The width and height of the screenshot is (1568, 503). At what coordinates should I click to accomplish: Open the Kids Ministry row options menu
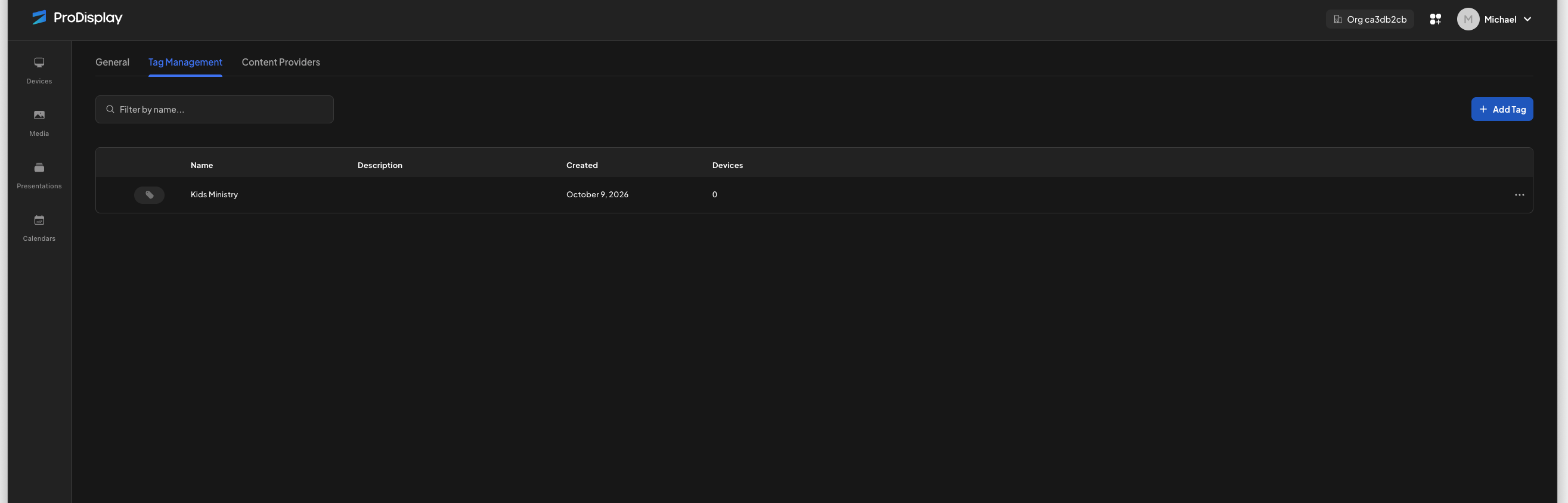click(1519, 195)
